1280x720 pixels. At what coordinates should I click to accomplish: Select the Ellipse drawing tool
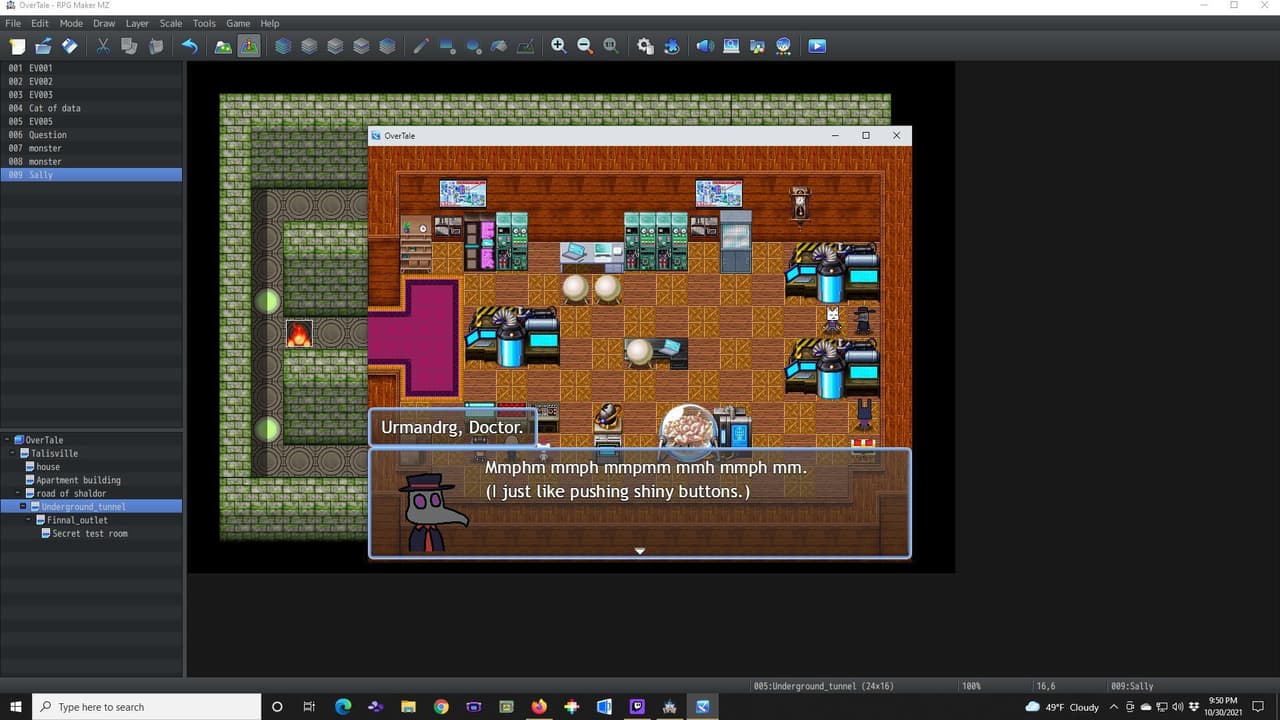point(473,46)
